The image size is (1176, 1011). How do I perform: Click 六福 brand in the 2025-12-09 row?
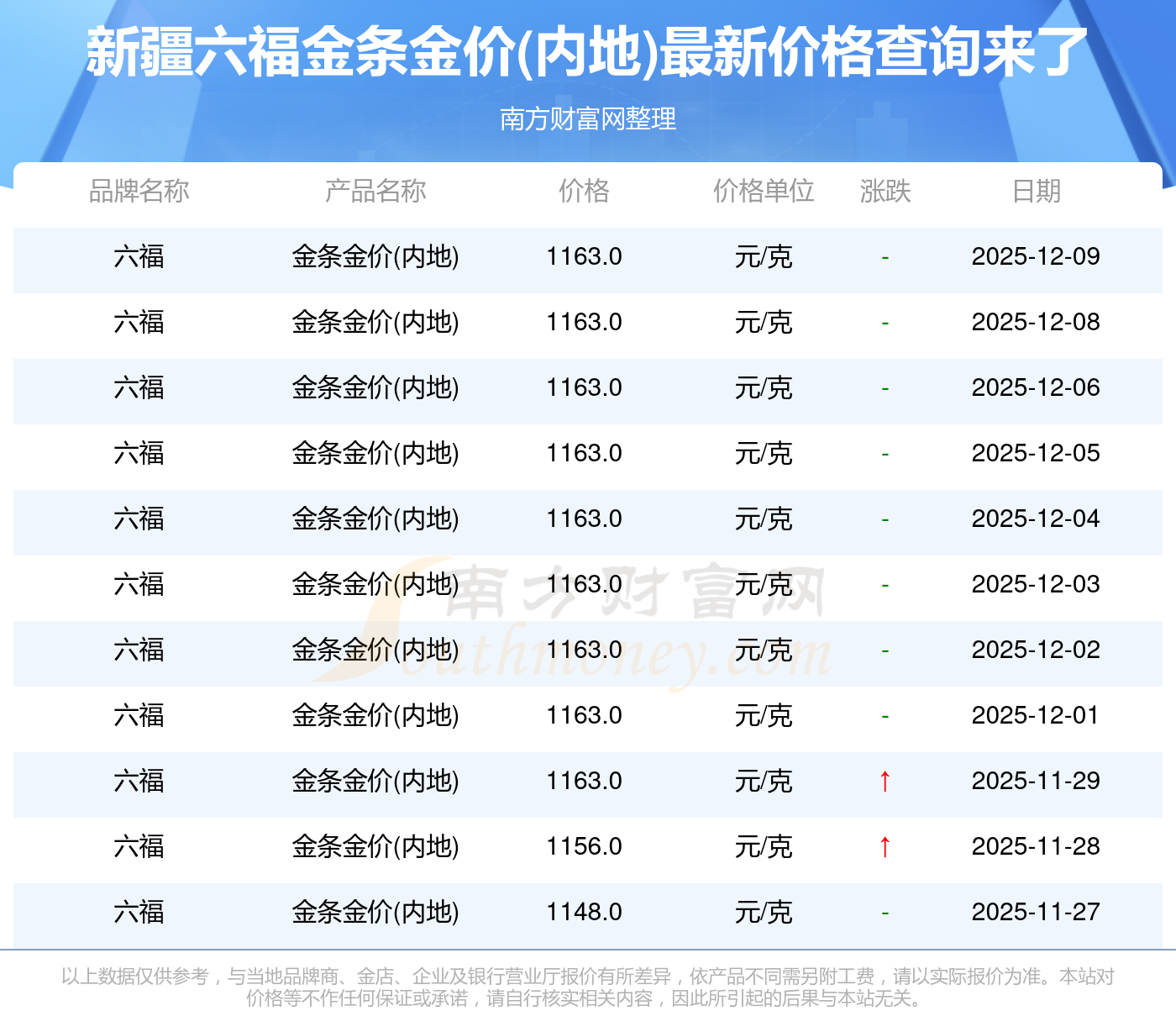tap(139, 256)
